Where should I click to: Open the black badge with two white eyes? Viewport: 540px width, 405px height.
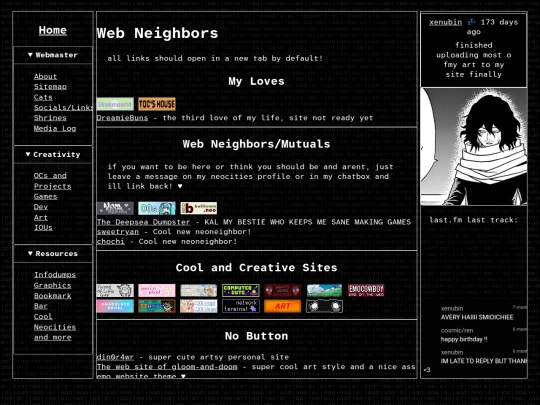click(x=324, y=306)
